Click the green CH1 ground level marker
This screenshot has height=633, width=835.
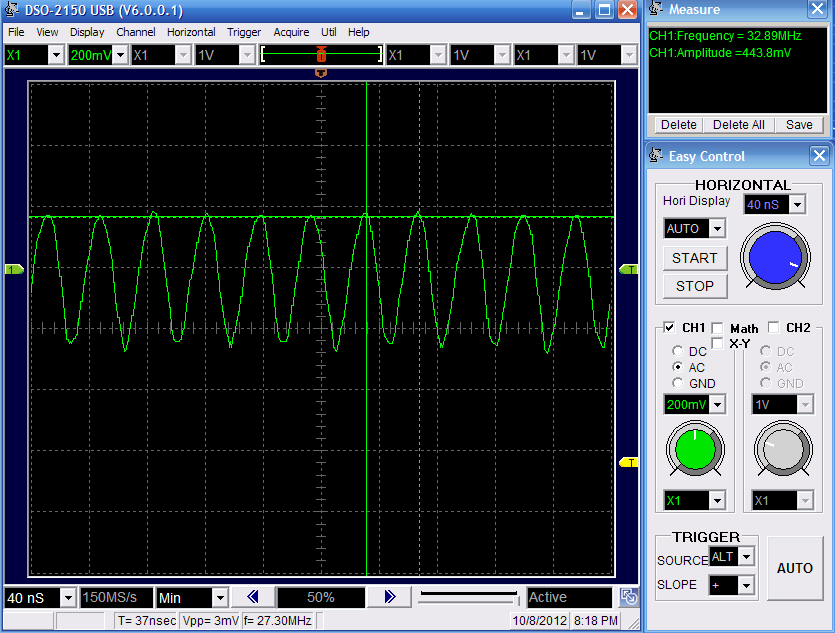(14, 270)
